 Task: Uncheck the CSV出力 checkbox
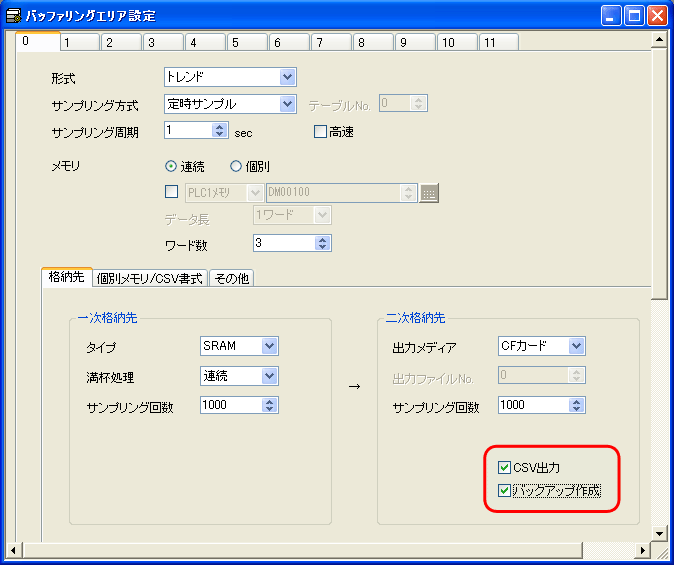tap(504, 468)
